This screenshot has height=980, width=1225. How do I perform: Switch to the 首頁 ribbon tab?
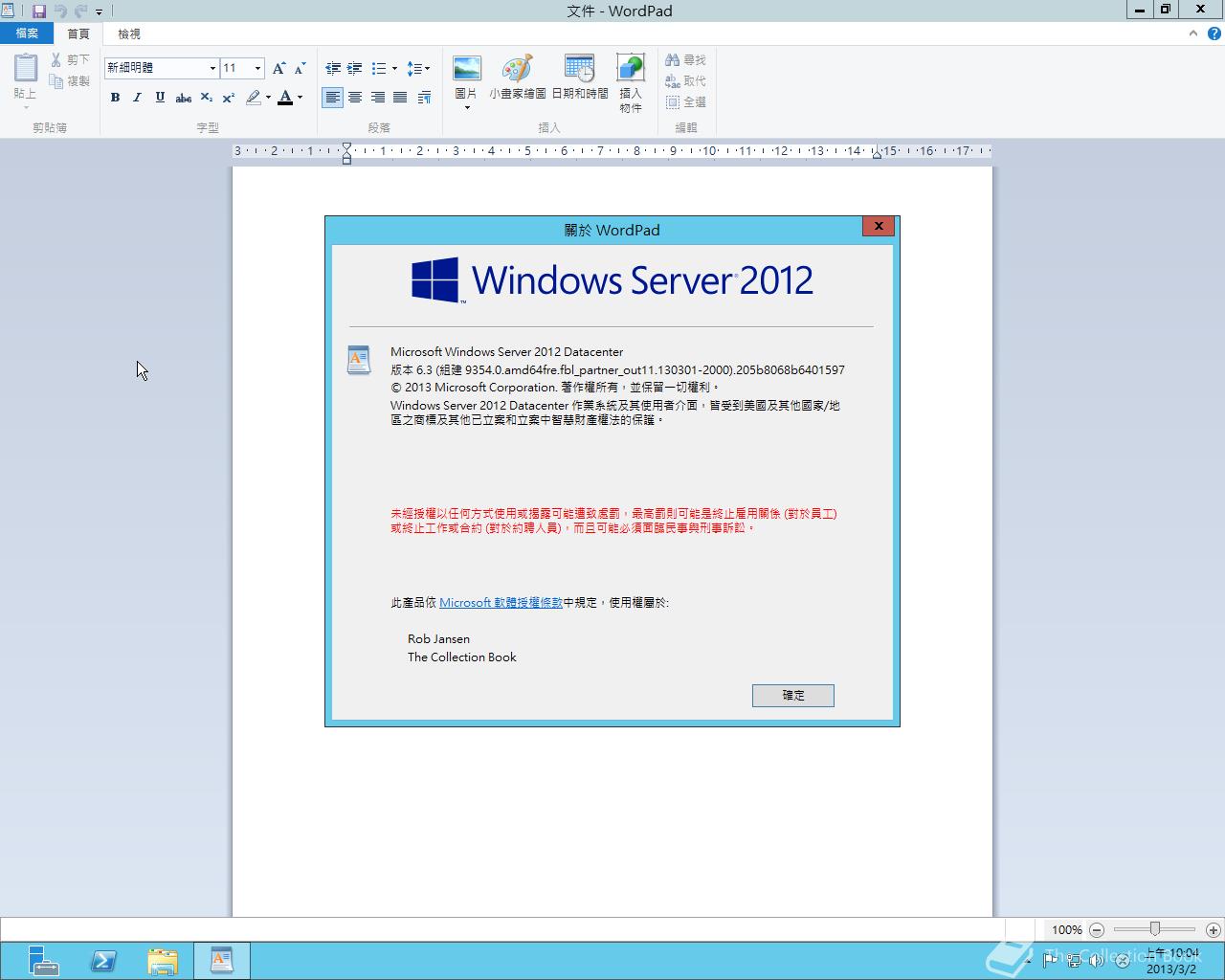click(x=78, y=33)
